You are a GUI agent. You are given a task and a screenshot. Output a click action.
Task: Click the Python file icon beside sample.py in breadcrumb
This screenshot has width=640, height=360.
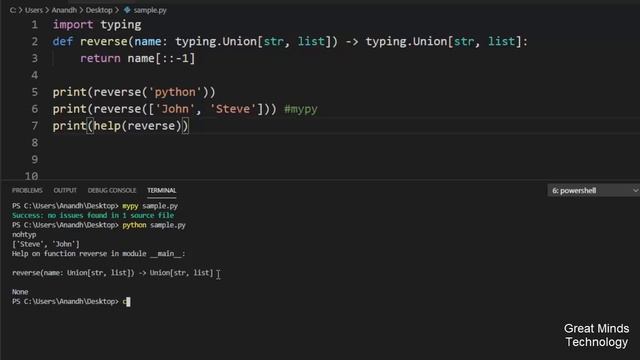(127, 10)
